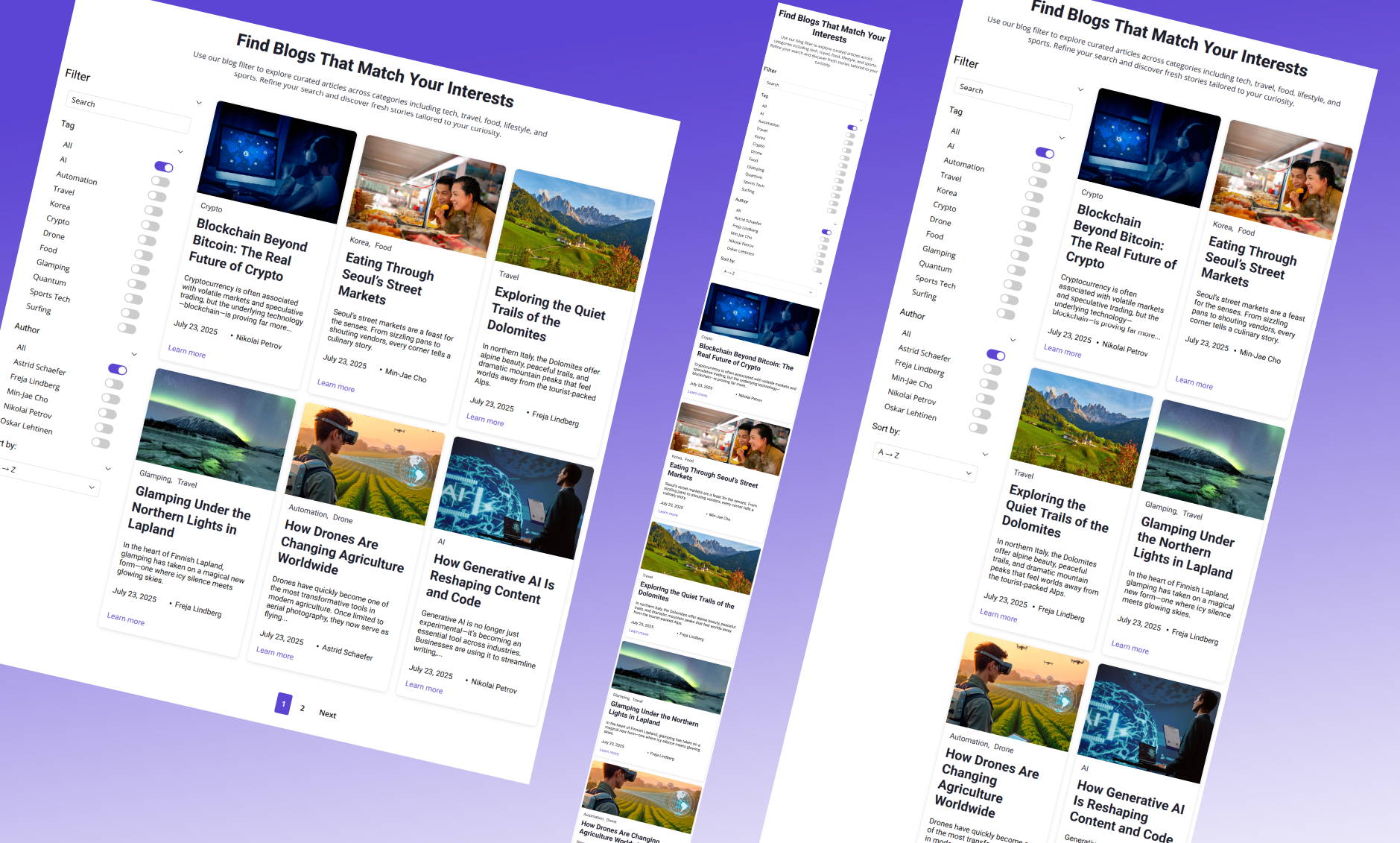Toggle the AI tag filter switch

pos(163,166)
